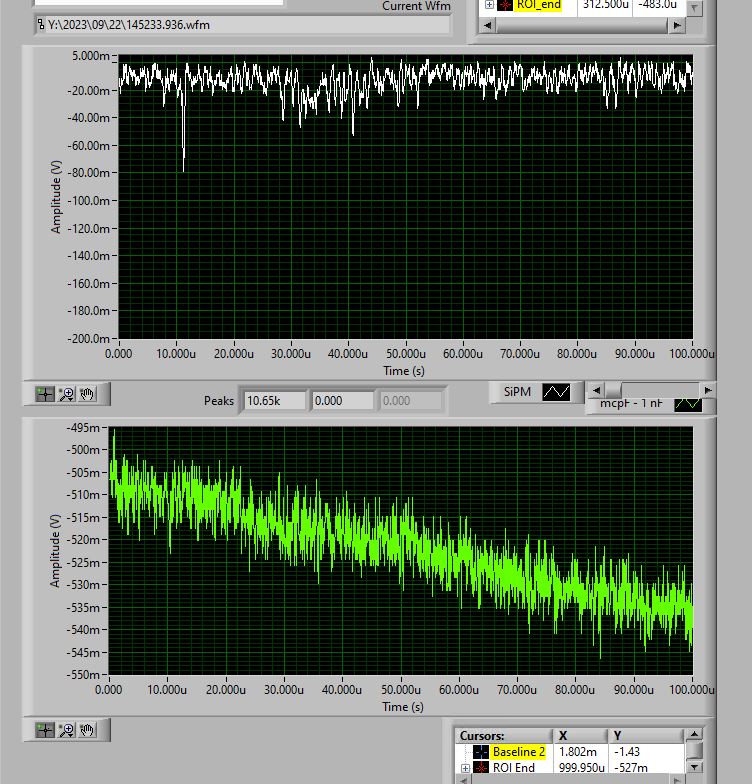
Task: Choose pan hand tool below lower graph
Action: point(87,731)
